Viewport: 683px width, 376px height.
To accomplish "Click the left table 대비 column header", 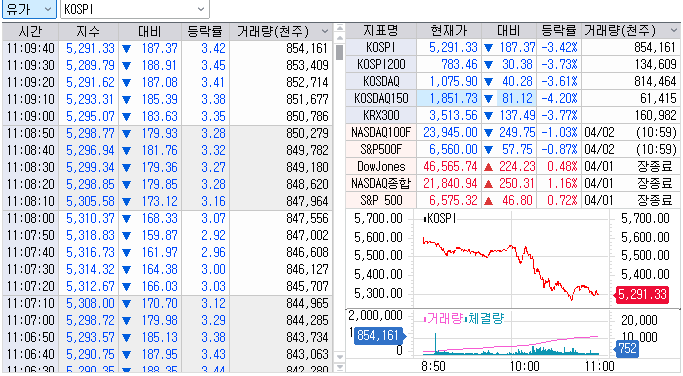I will (x=150, y=31).
